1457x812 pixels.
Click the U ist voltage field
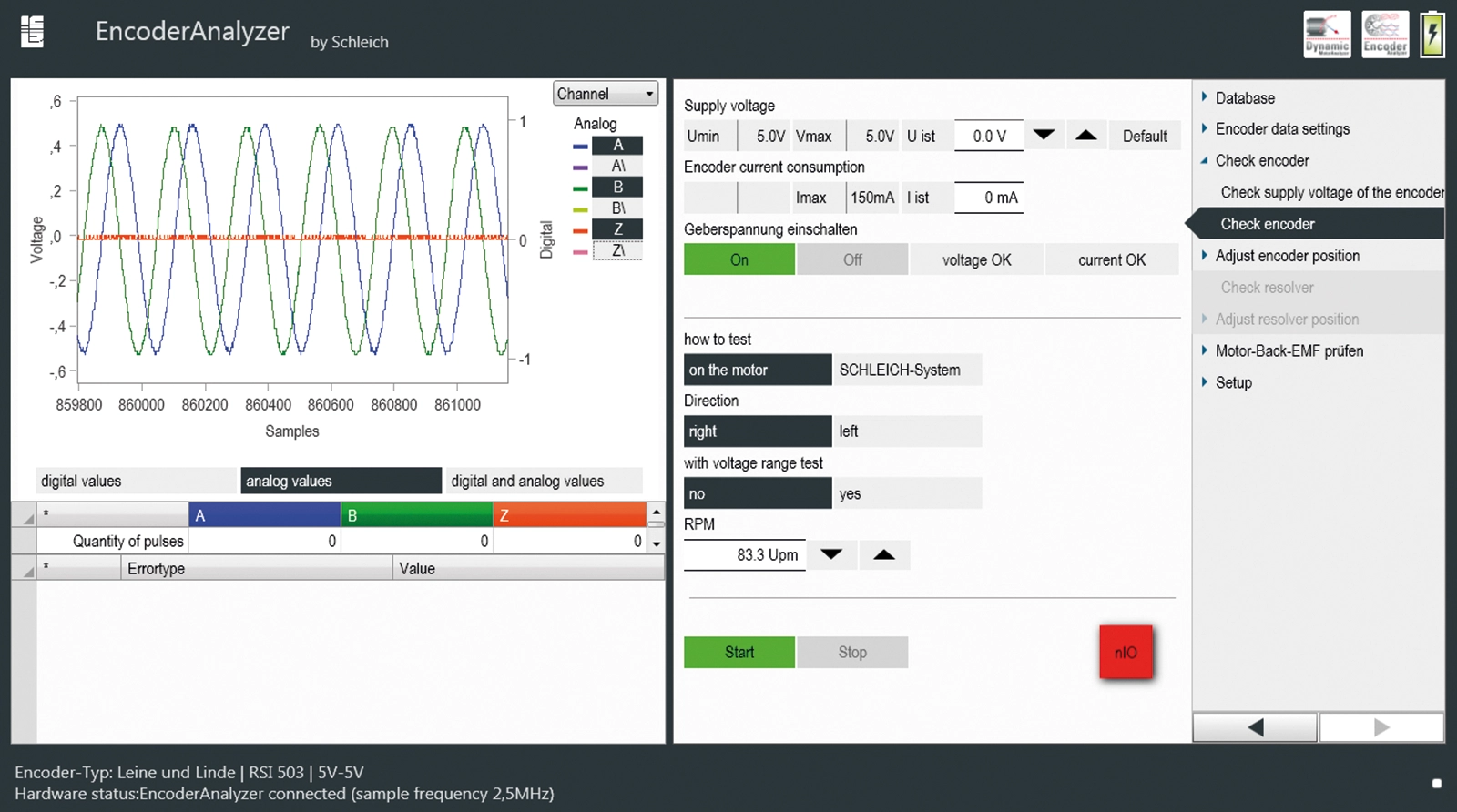[989, 136]
